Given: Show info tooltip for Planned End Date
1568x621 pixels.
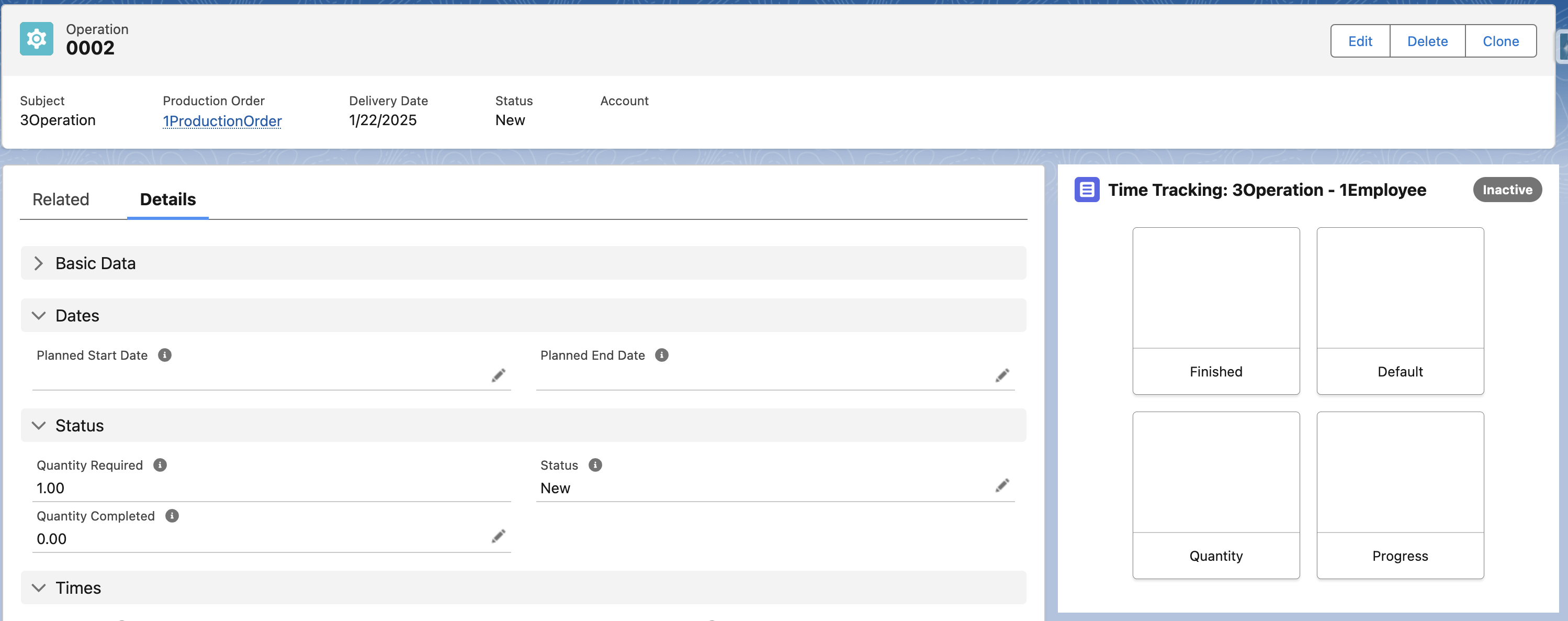Looking at the screenshot, I should click(661, 356).
